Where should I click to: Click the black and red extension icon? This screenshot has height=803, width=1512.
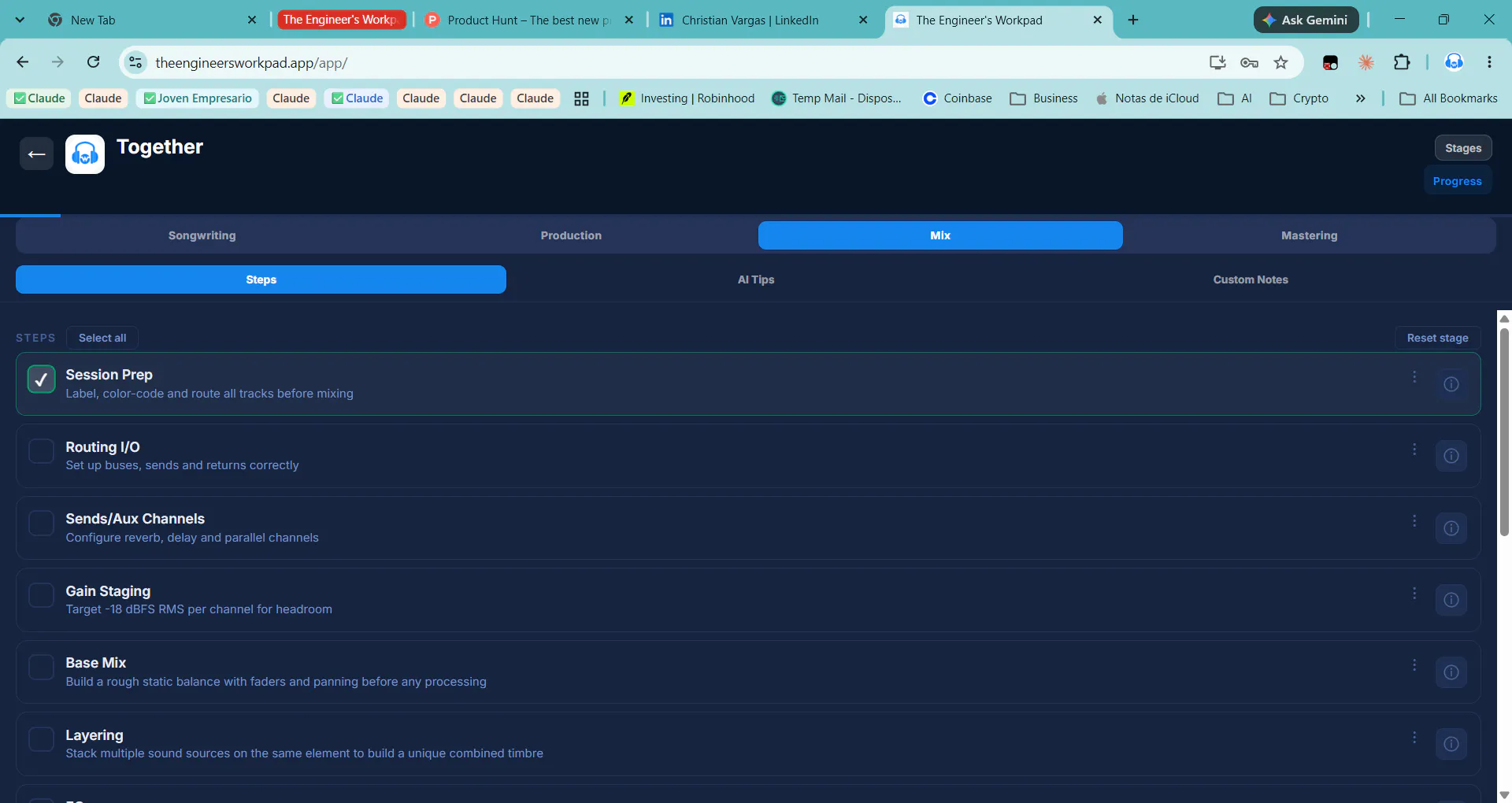click(1330, 63)
